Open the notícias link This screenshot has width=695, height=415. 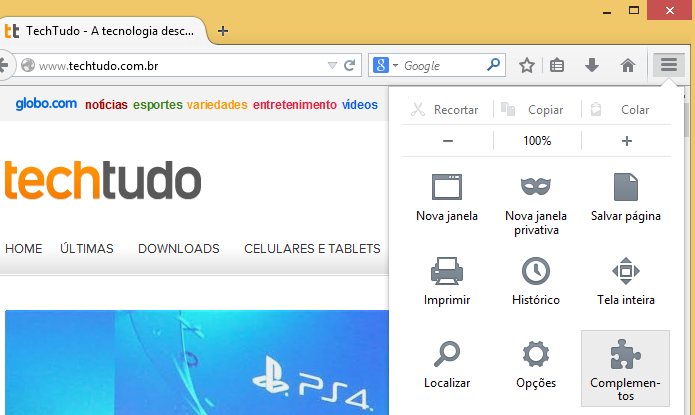pos(106,105)
